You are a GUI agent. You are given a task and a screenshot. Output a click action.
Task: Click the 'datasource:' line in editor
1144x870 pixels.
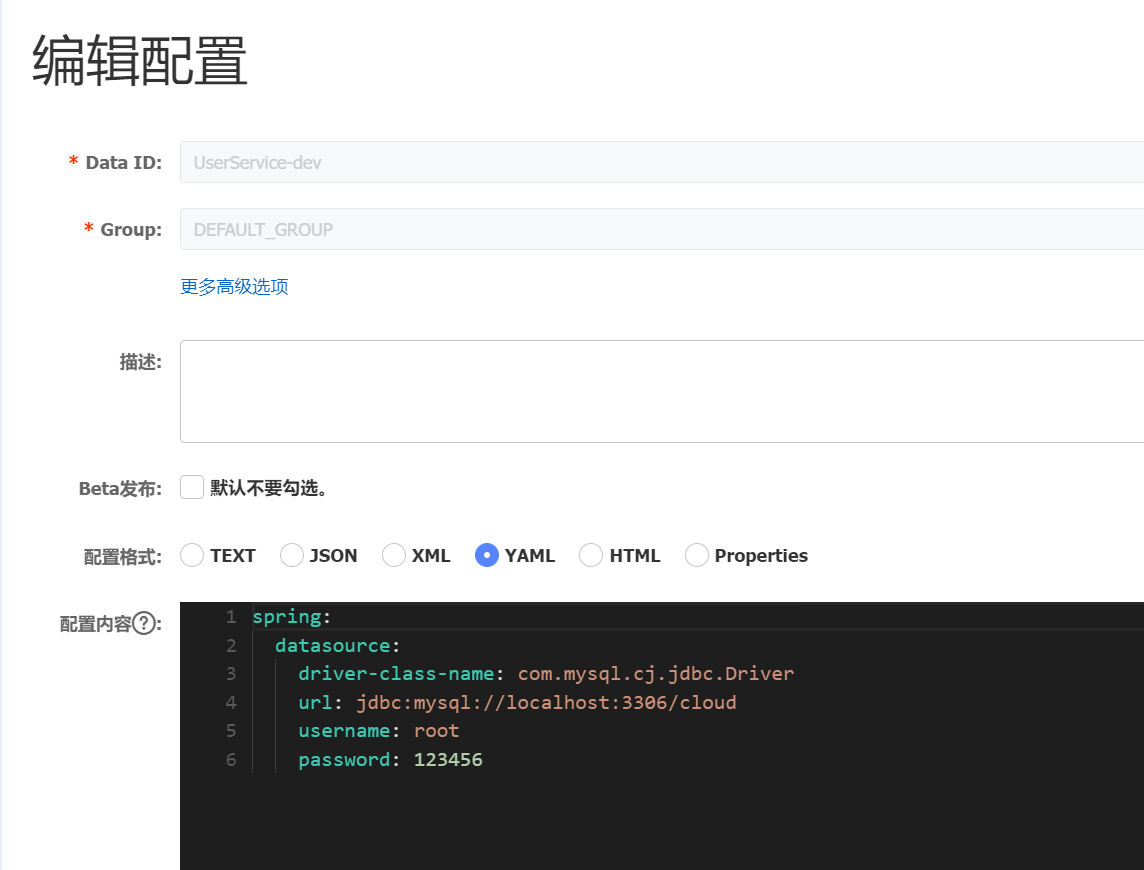337,645
